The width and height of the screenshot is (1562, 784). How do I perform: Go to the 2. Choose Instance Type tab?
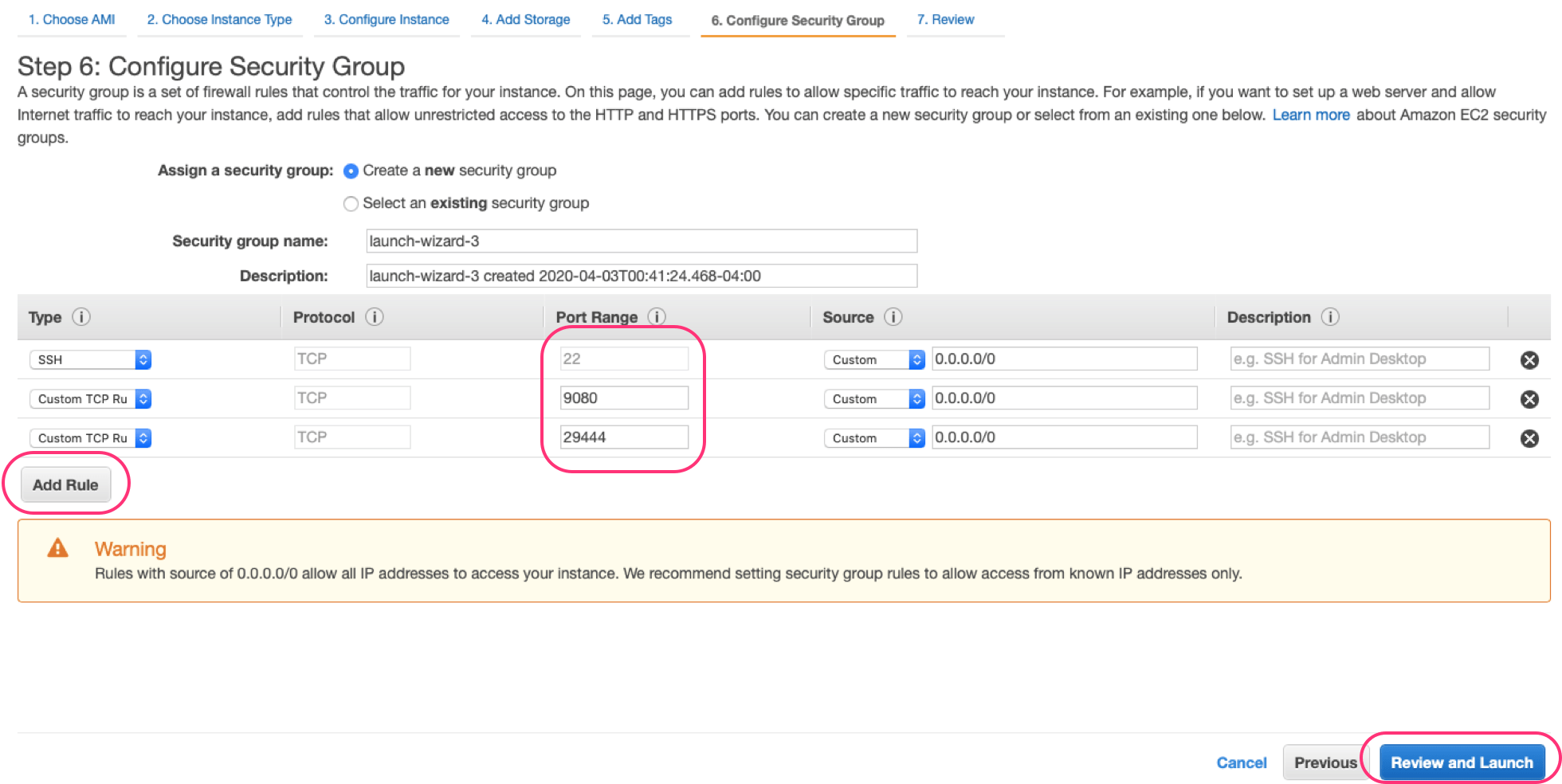pos(219,20)
